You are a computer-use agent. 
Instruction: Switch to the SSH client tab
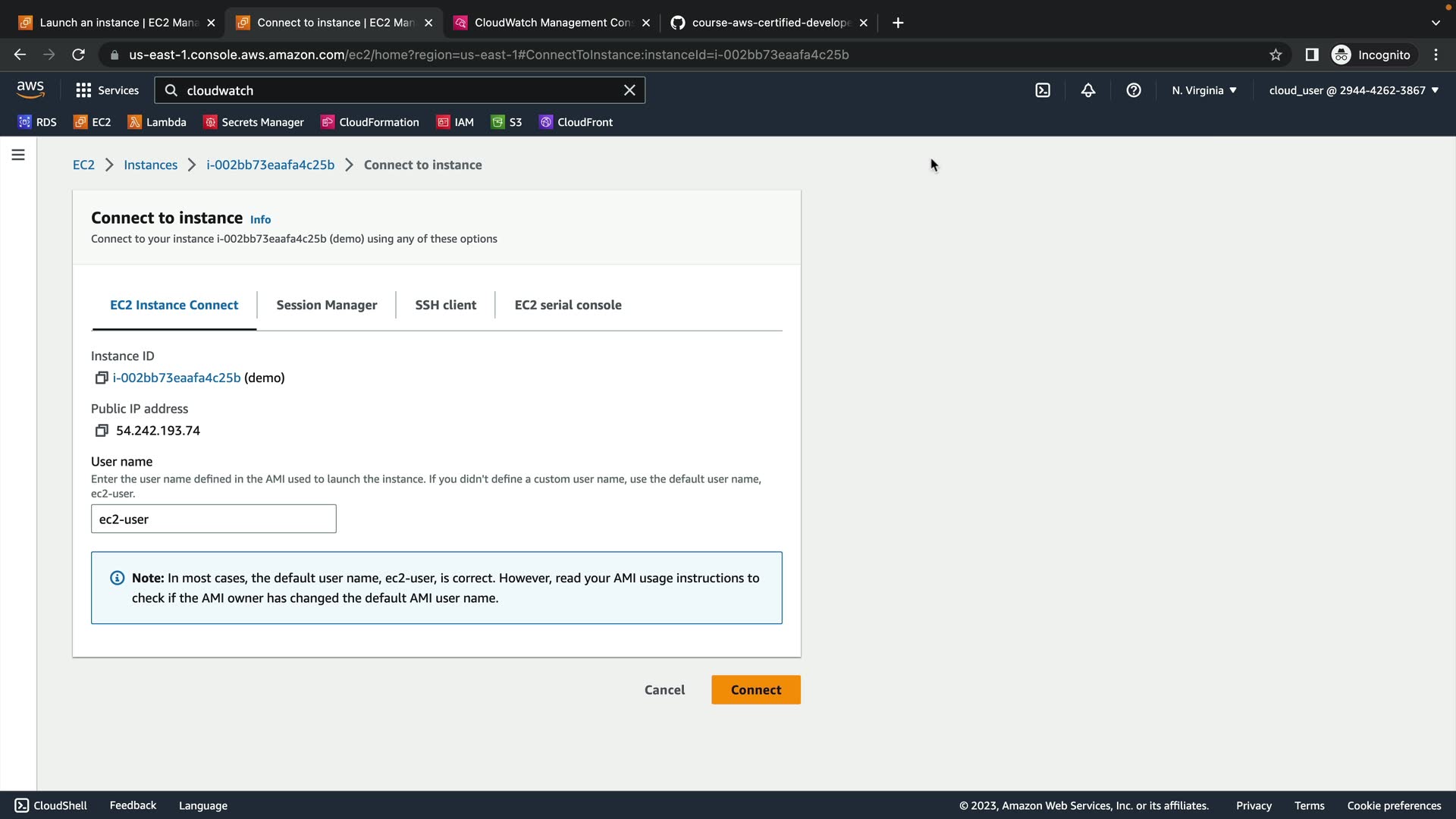(445, 305)
